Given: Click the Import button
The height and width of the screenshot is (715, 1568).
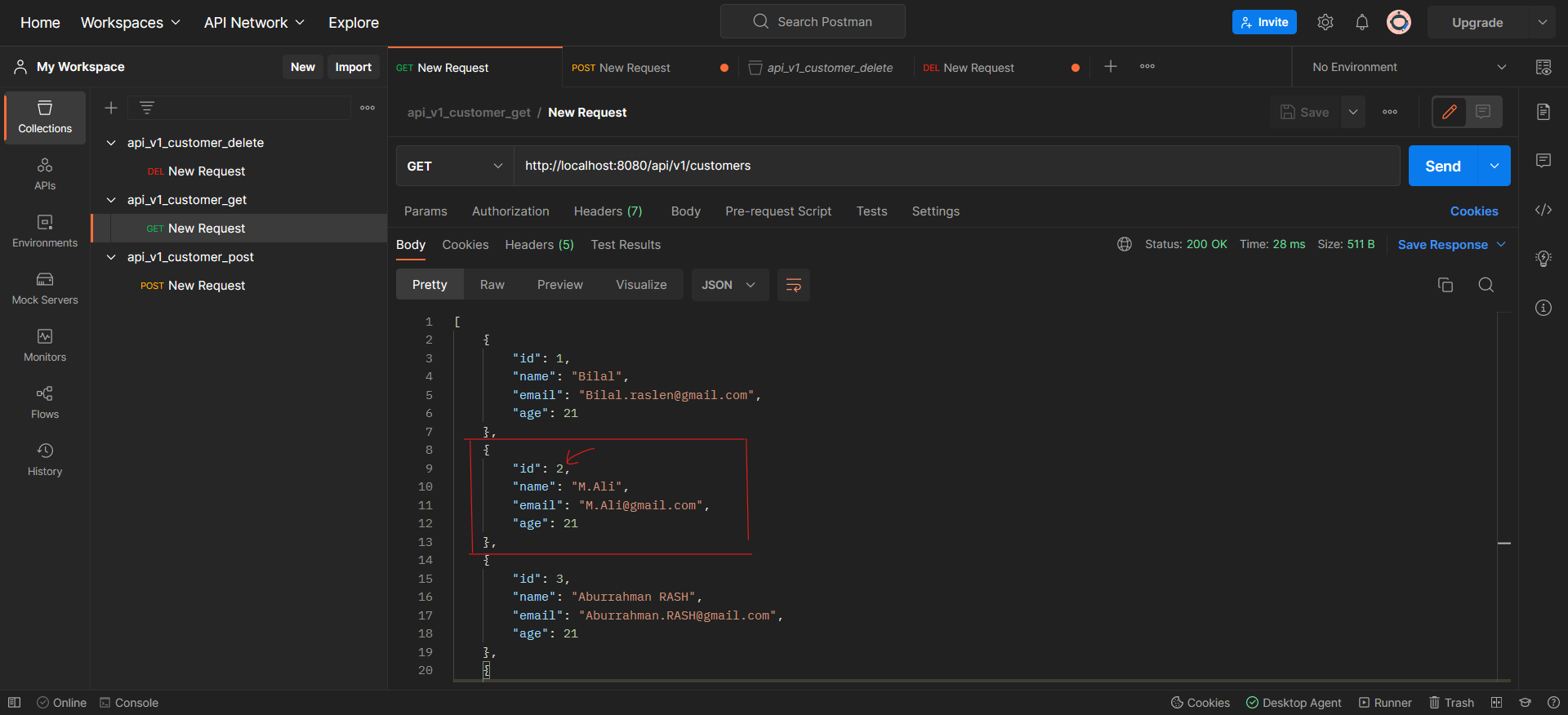Looking at the screenshot, I should [353, 67].
